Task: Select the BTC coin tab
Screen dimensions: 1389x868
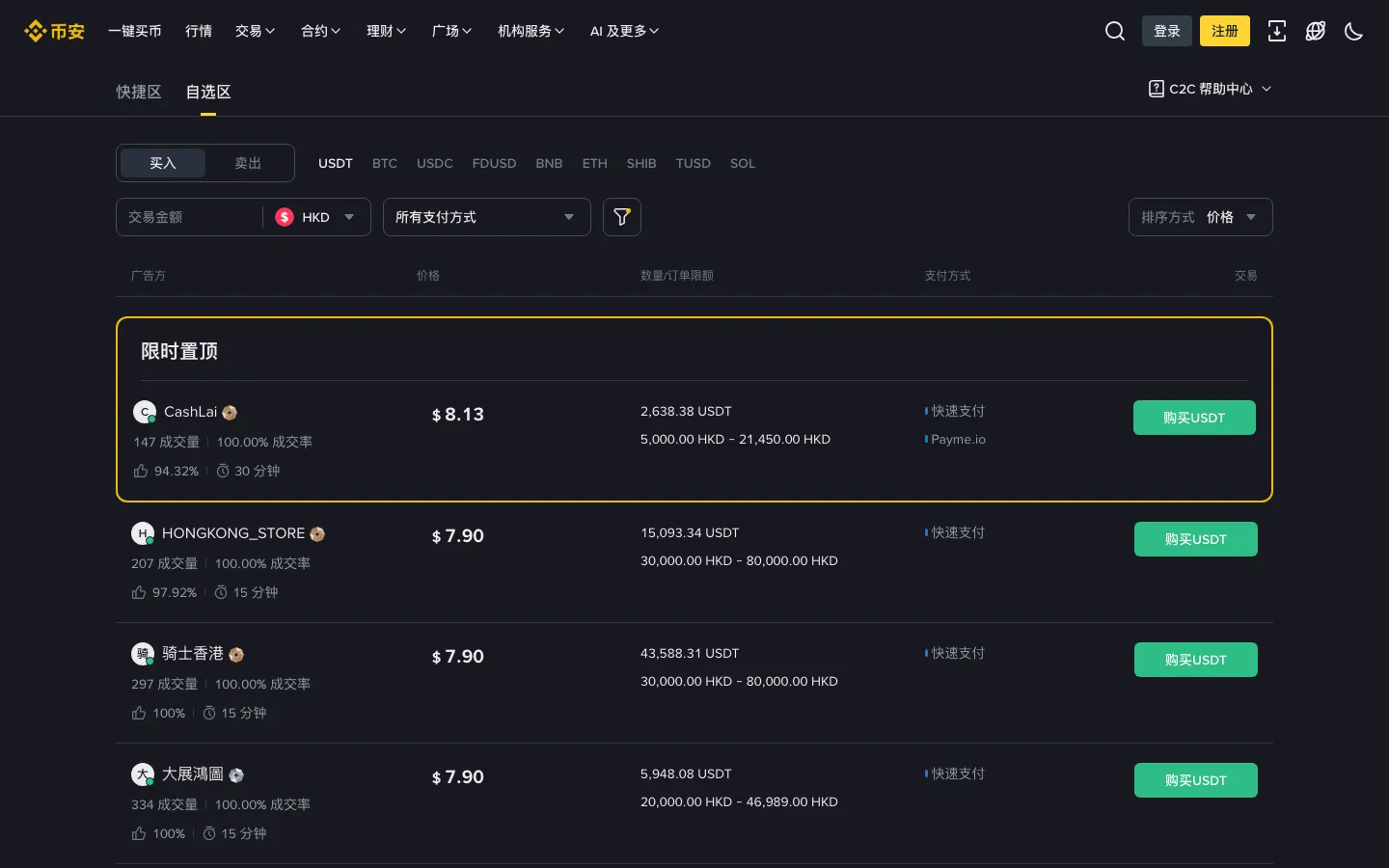Action: tap(385, 163)
